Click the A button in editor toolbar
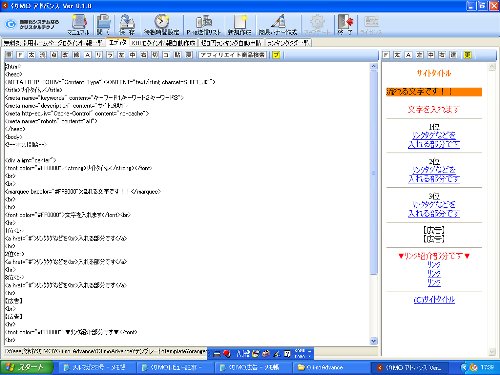Image resolution: width=500 pixels, height=375 pixels. tap(87, 55)
